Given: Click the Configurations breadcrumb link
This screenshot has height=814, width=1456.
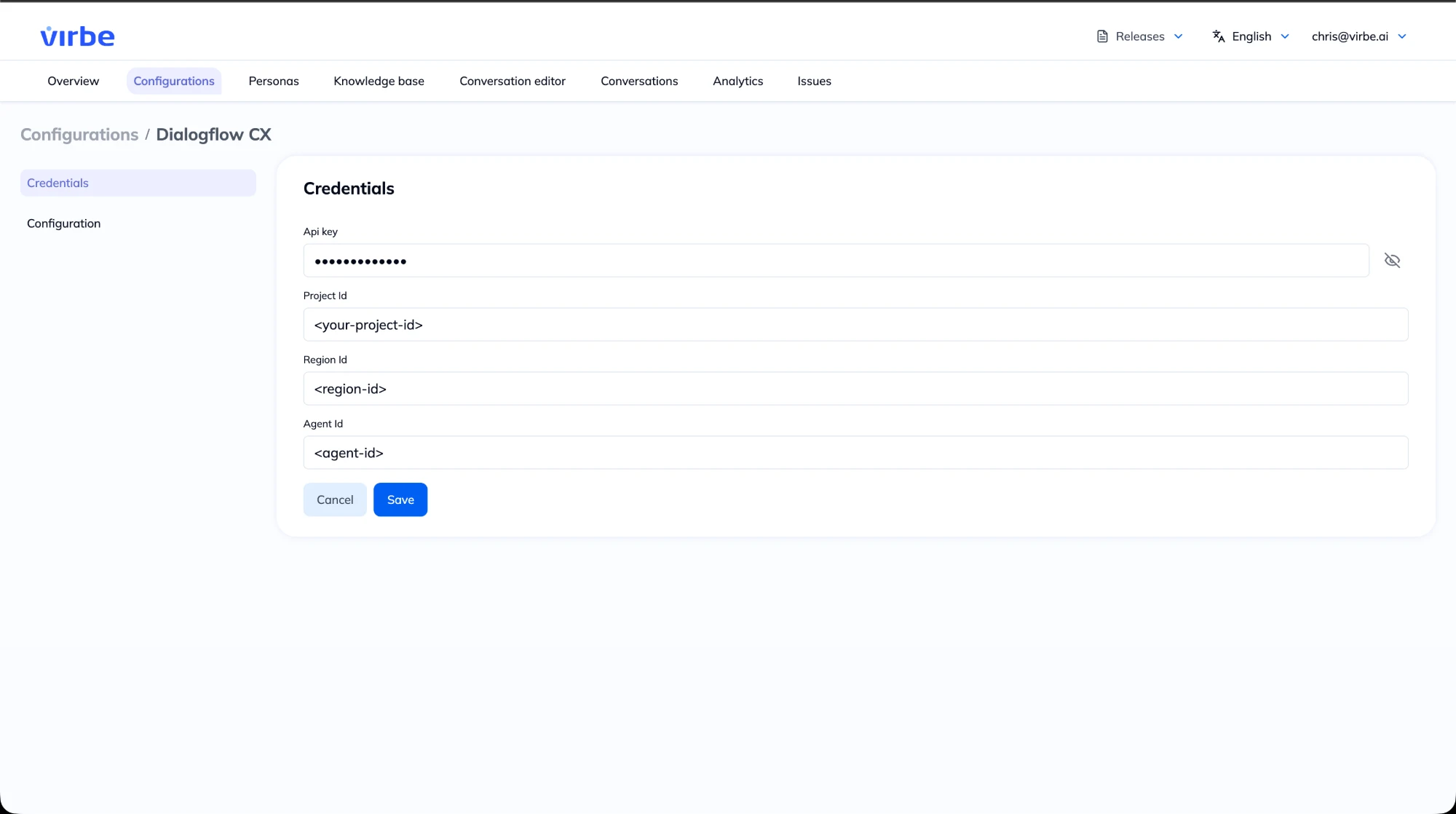Looking at the screenshot, I should (x=79, y=135).
